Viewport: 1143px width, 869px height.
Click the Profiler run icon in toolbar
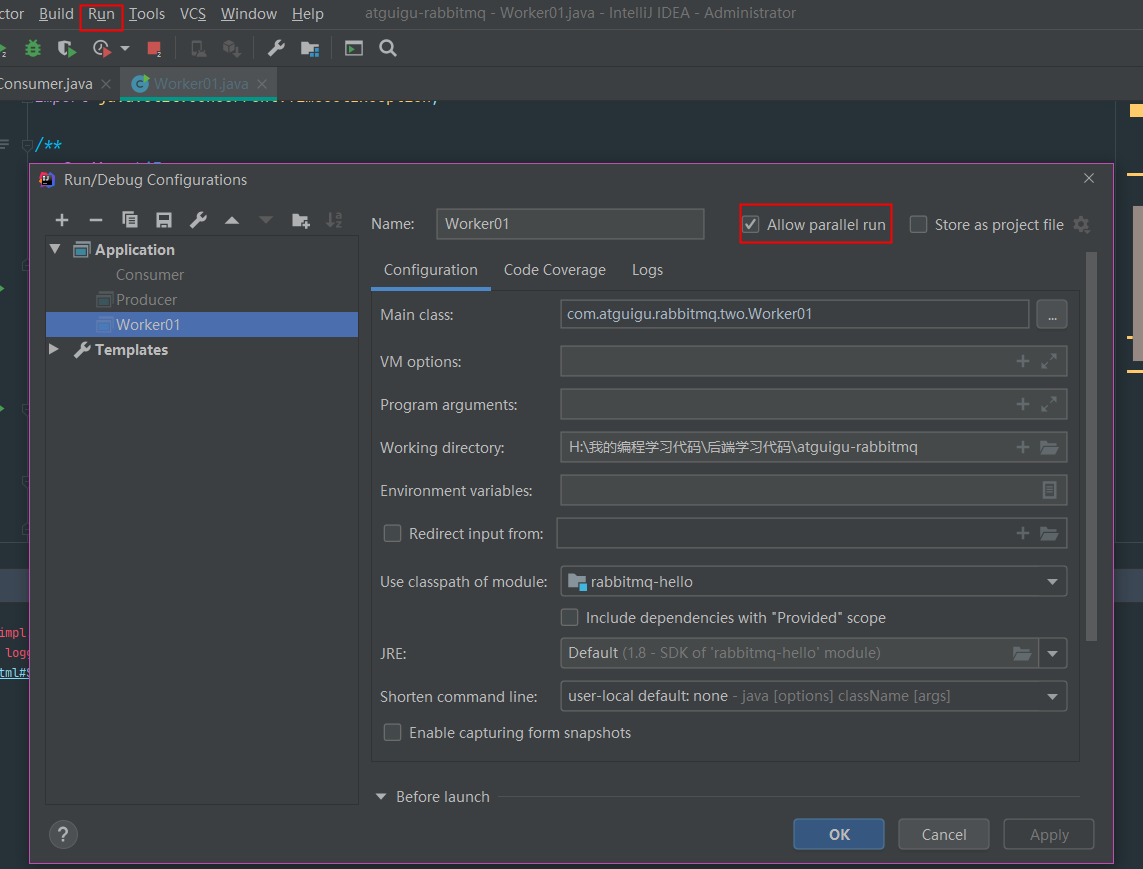101,49
